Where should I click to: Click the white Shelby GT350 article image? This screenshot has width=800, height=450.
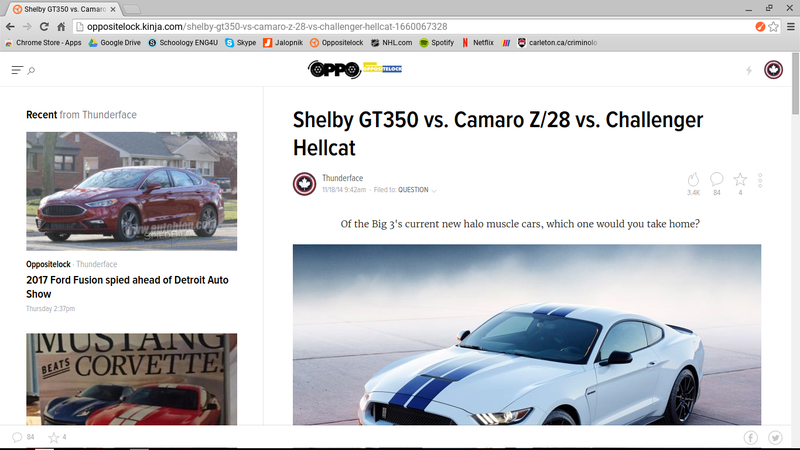[x=527, y=335]
